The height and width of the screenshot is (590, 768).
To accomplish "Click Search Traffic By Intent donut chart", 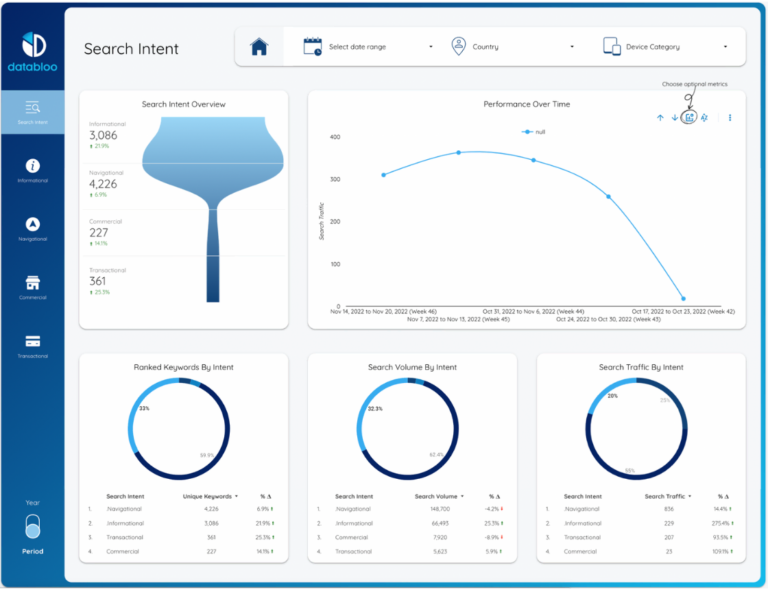I will coord(636,428).
